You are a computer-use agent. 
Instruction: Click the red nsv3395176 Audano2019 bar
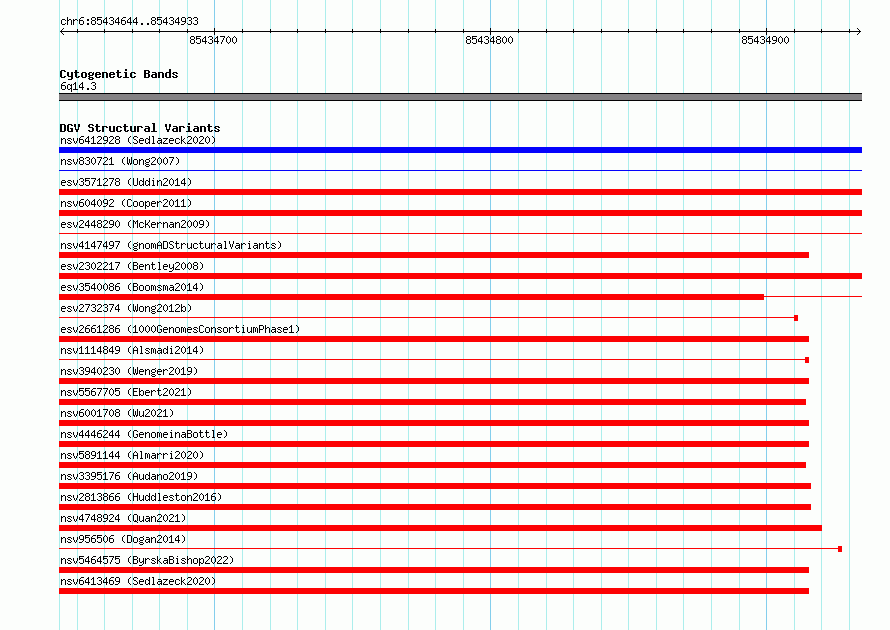(435, 486)
